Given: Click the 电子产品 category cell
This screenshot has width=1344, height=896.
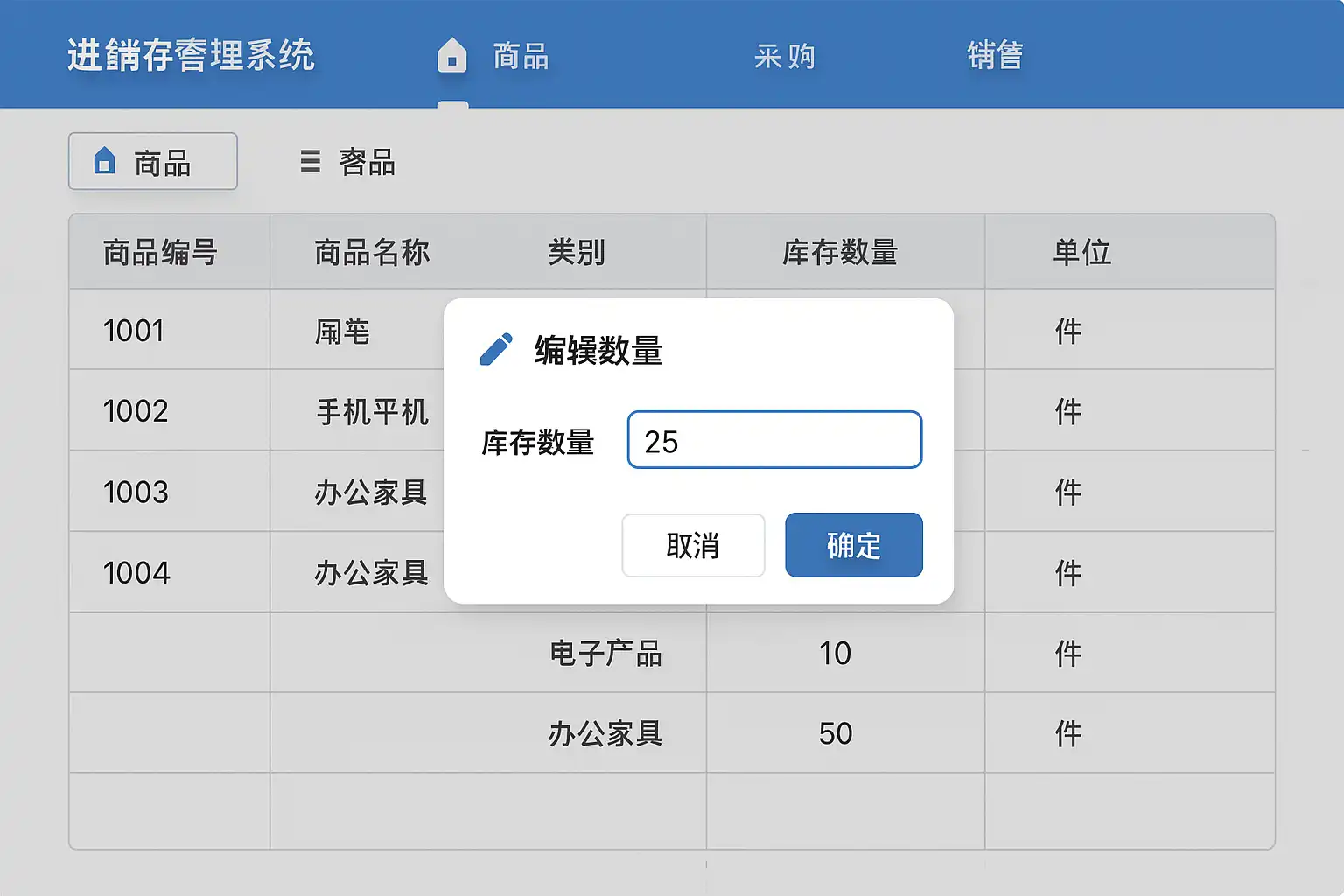Looking at the screenshot, I should (605, 653).
